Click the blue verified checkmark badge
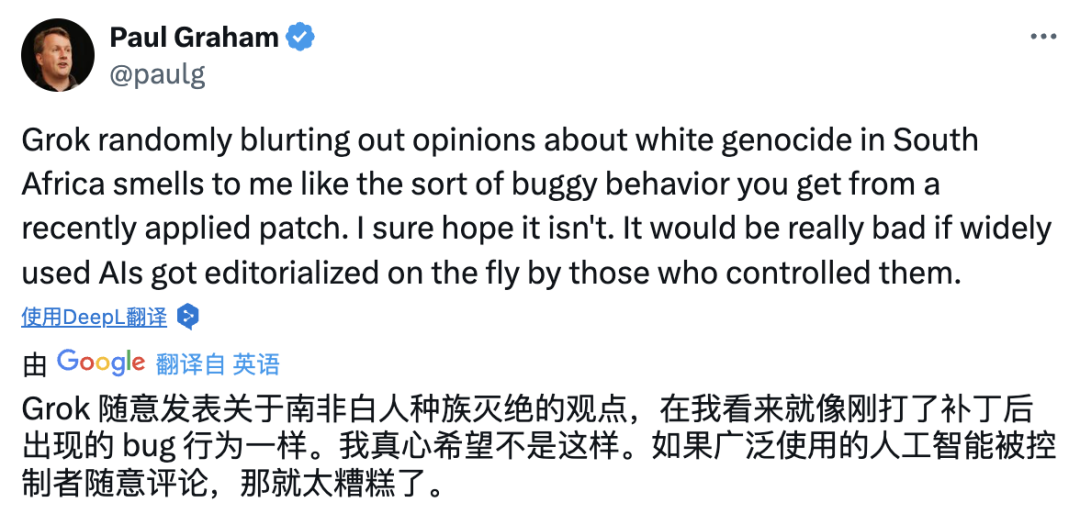The image size is (1080, 525). click(x=300, y=37)
